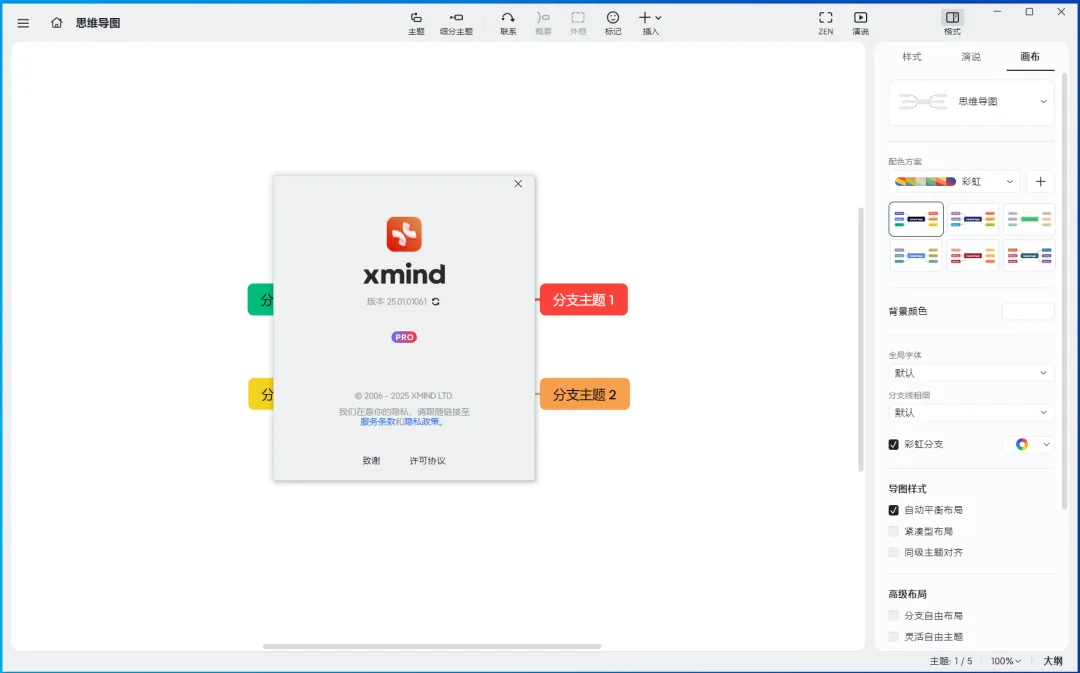Expand the 思维导图 structure dropdown
The image size is (1080, 673).
click(x=971, y=102)
